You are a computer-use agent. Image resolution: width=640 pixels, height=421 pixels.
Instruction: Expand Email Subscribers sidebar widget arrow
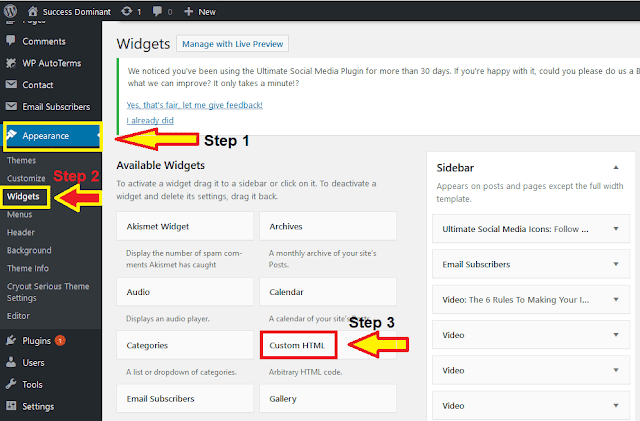(x=616, y=264)
